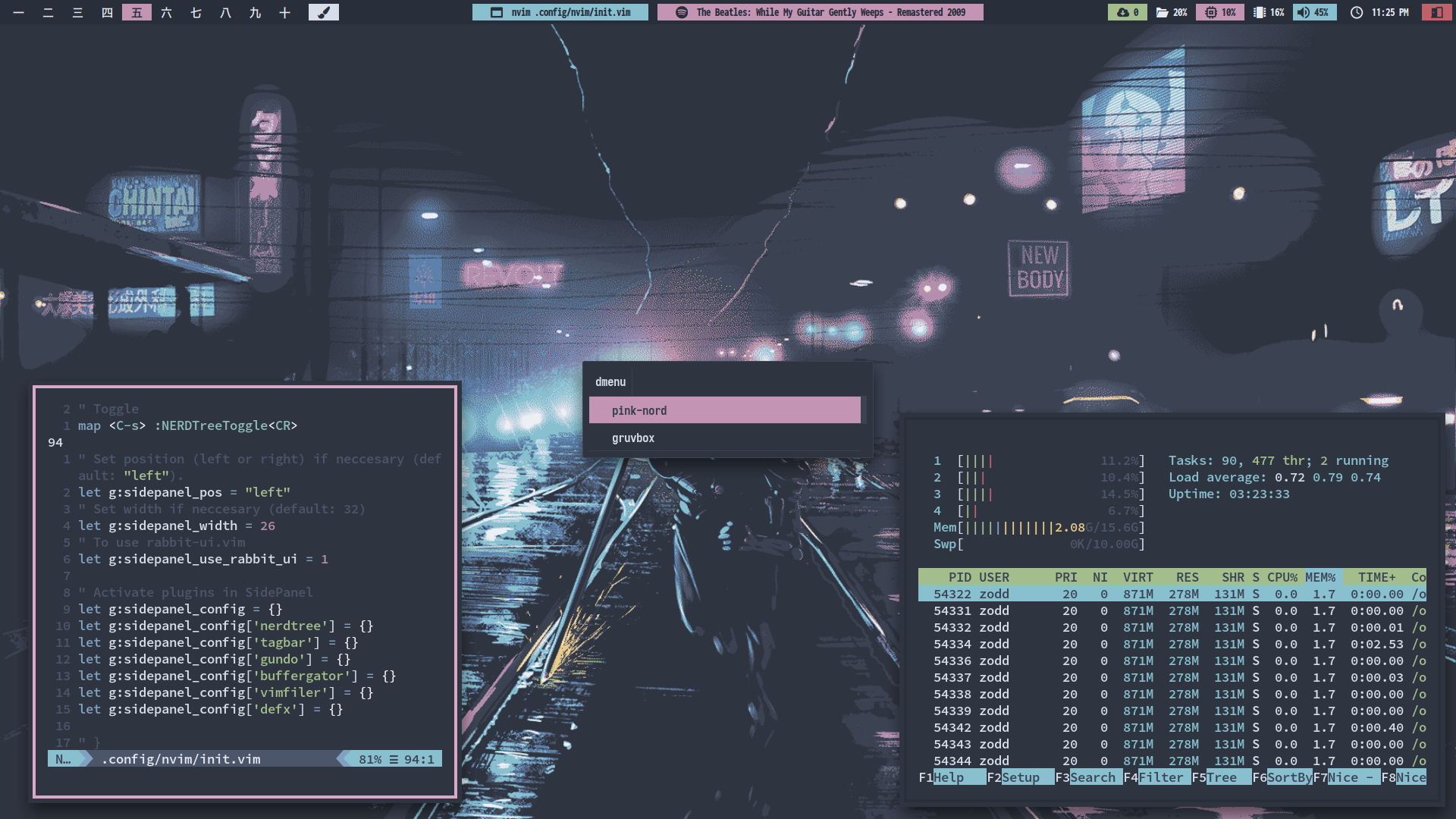Click CPU% column header in htop
This screenshot has height=819, width=1456.
tap(1282, 577)
